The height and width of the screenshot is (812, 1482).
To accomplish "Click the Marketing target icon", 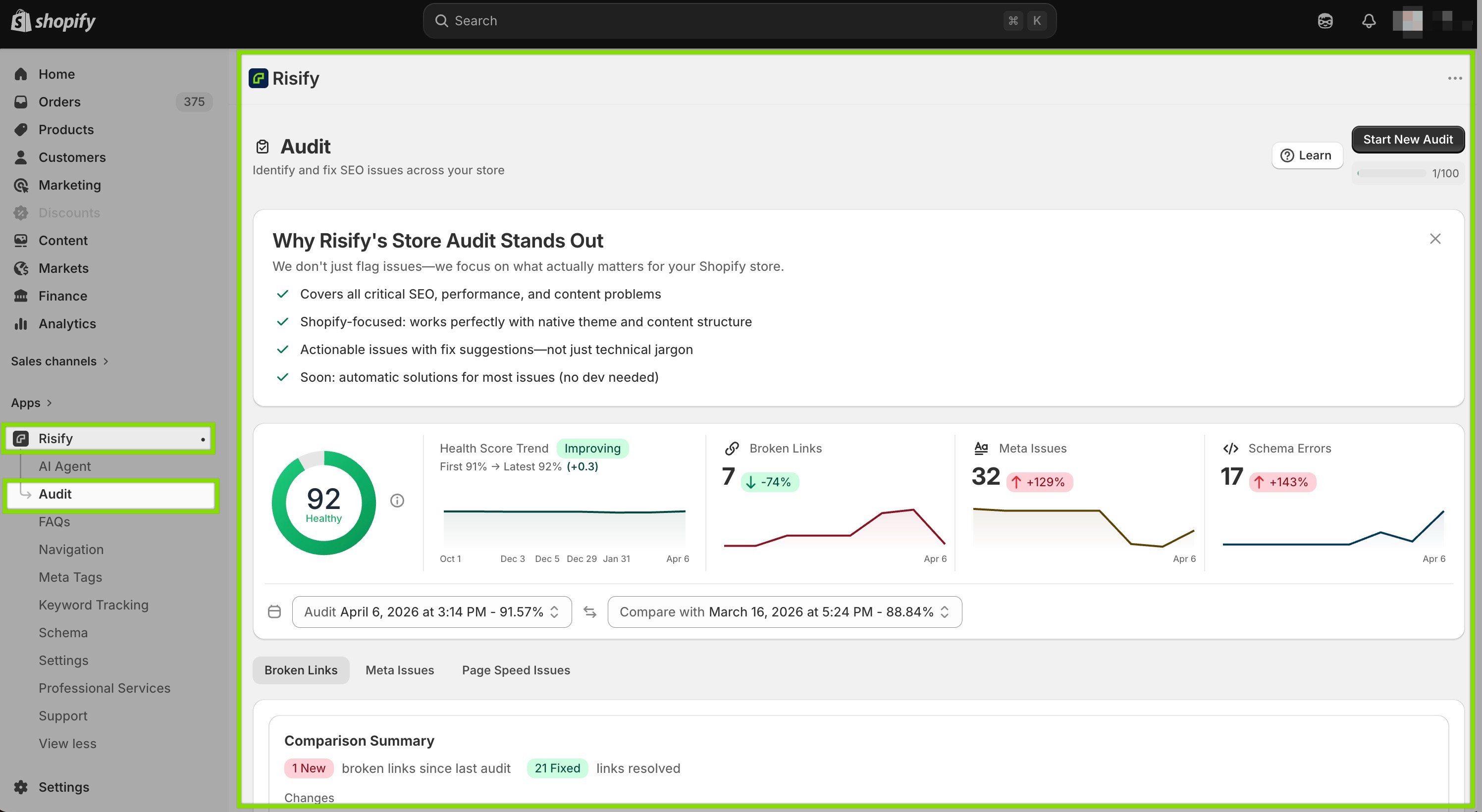I will 21,185.
